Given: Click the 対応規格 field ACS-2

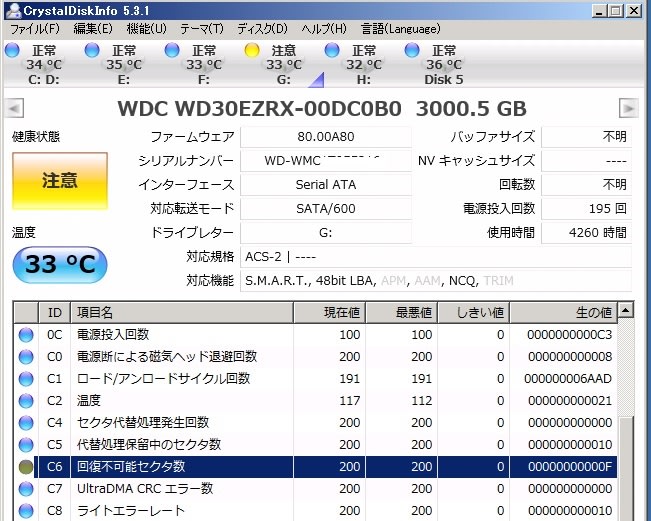Looking at the screenshot, I should point(436,257).
